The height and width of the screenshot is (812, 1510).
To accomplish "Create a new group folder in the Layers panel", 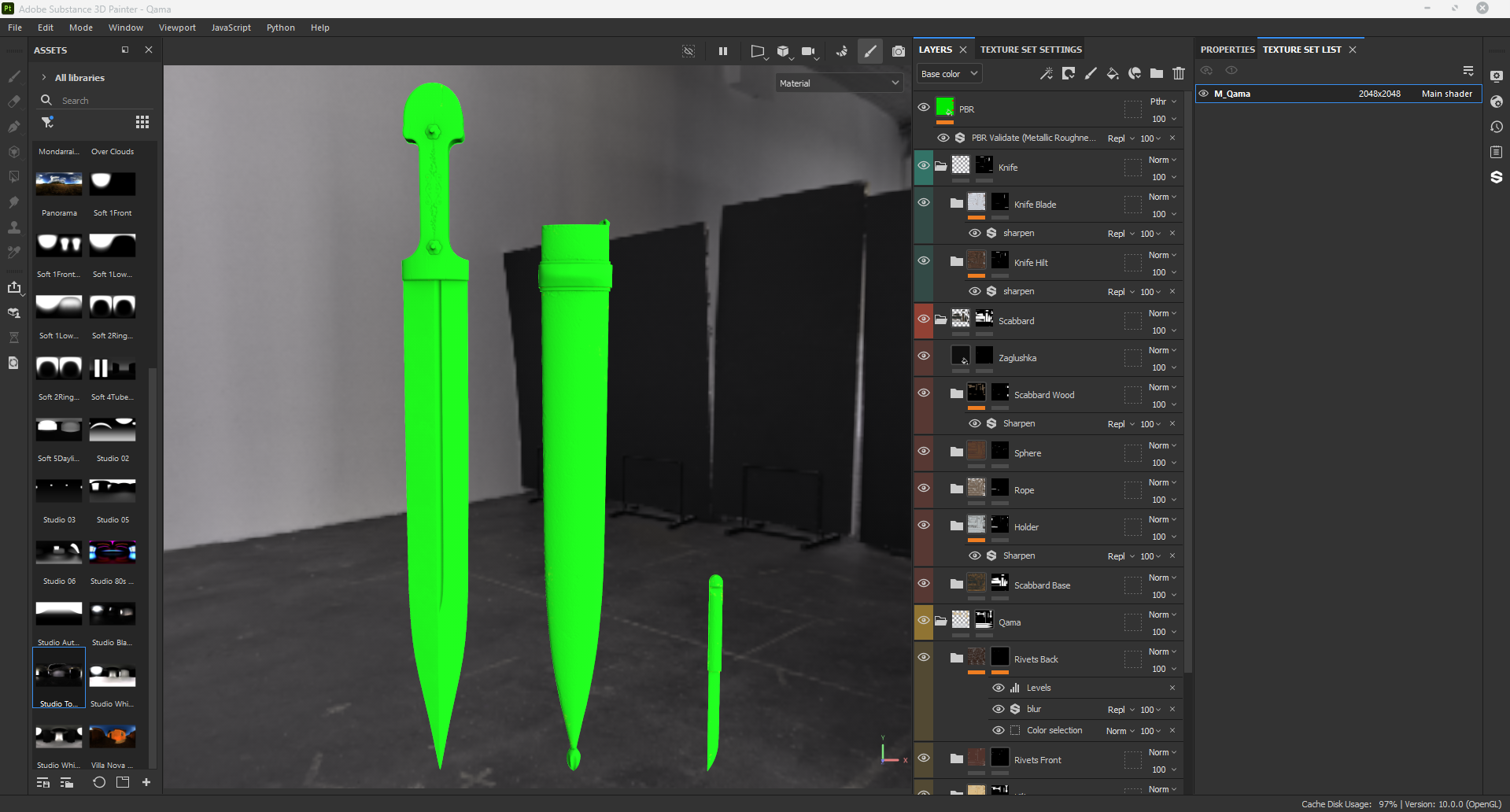I will [x=1157, y=73].
